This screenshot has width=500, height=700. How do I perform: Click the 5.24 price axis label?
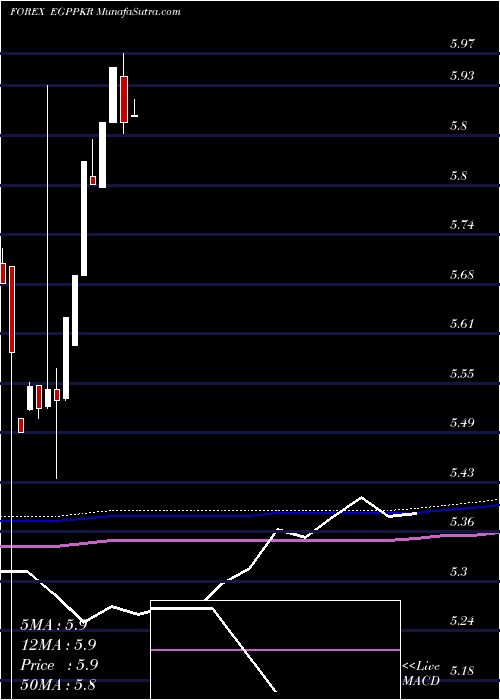(463, 621)
